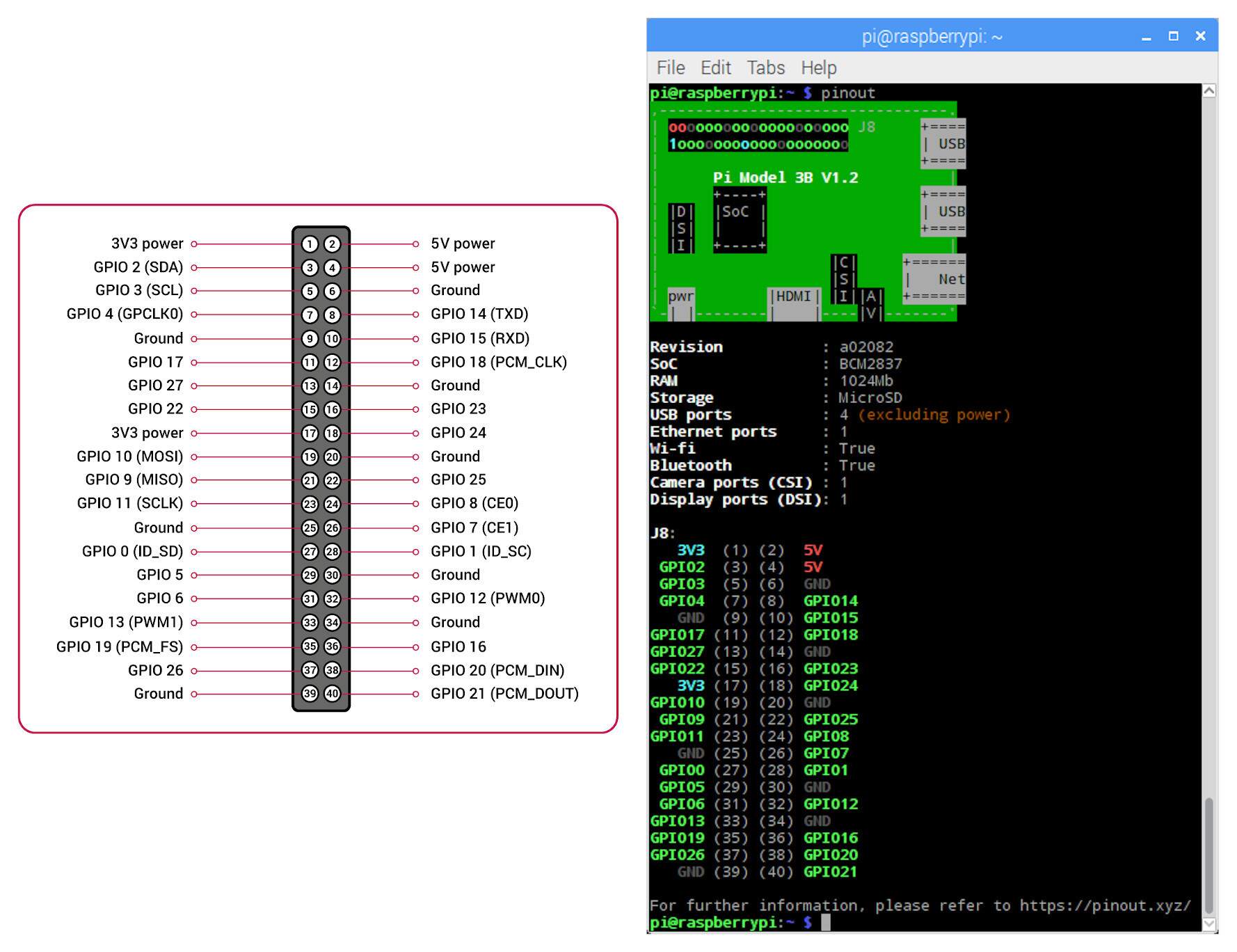
Task: Click the 'GPIO 4 (GPCLK0)' label
Action: [125, 314]
